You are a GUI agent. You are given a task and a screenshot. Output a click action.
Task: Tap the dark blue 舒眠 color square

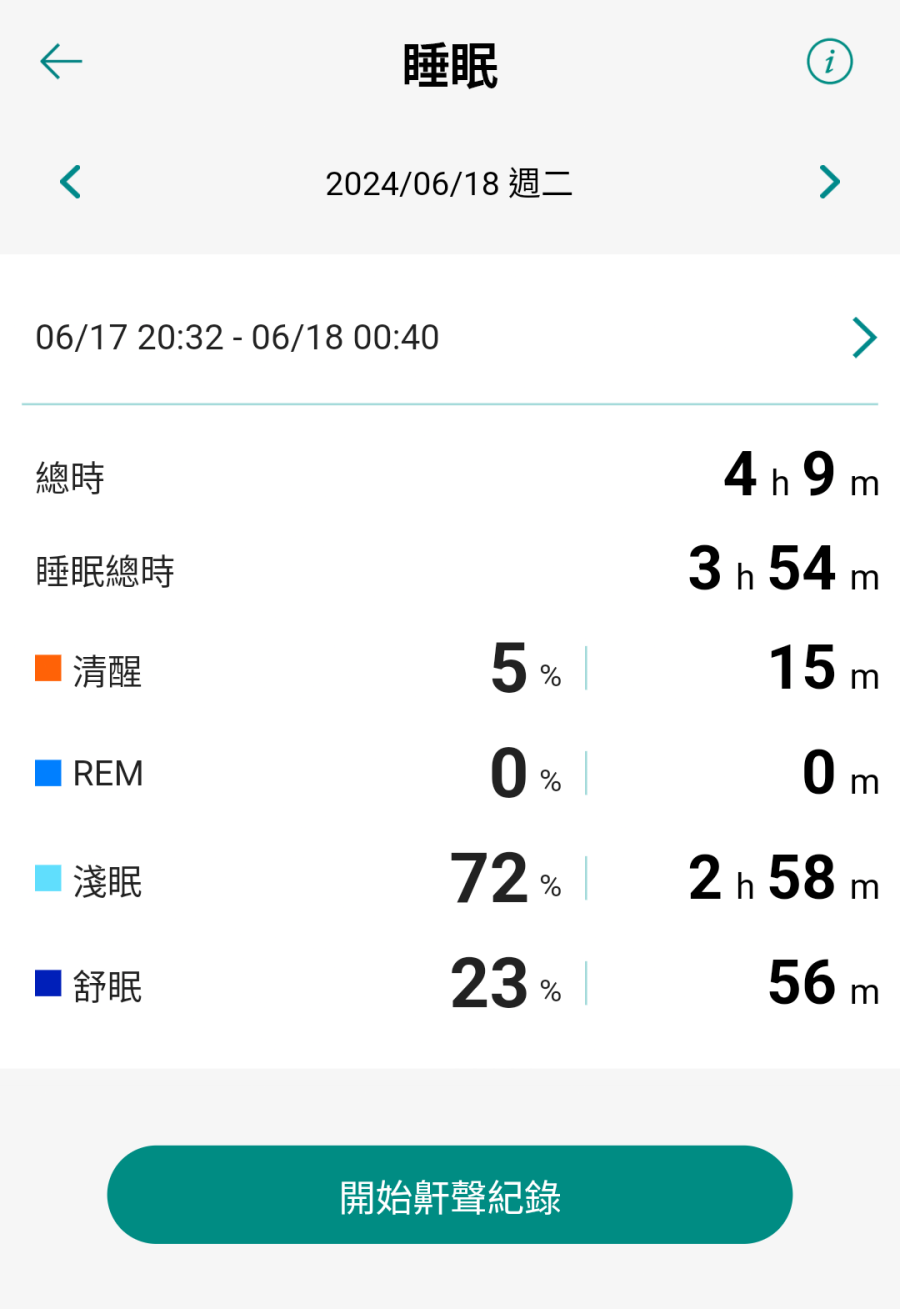click(x=48, y=983)
